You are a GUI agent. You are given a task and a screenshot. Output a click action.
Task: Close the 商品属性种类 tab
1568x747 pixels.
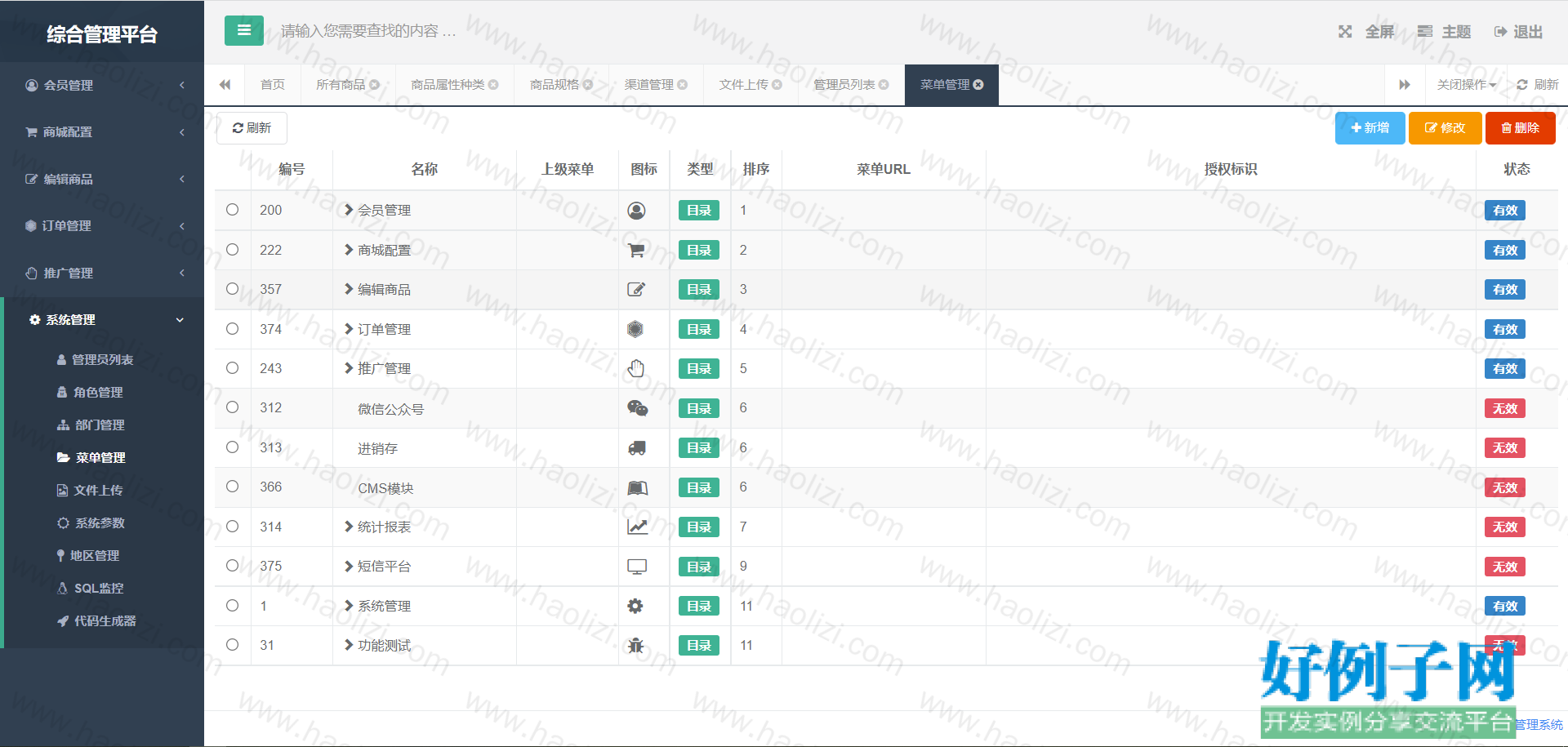point(493,85)
